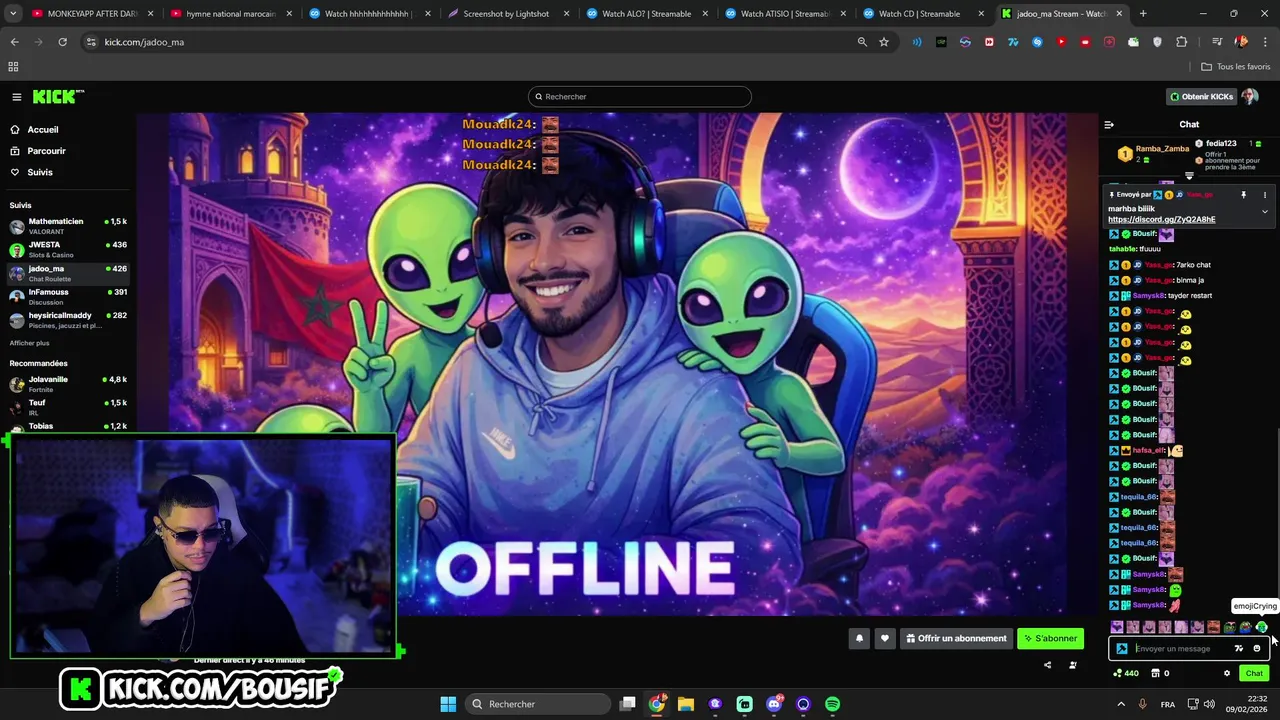Click the S'abonner button
The image size is (1280, 720).
coord(1050,638)
